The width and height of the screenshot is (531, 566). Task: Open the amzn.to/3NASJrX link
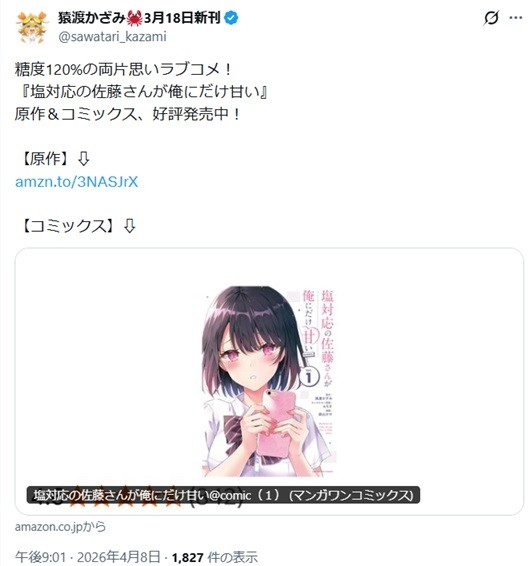77,182
